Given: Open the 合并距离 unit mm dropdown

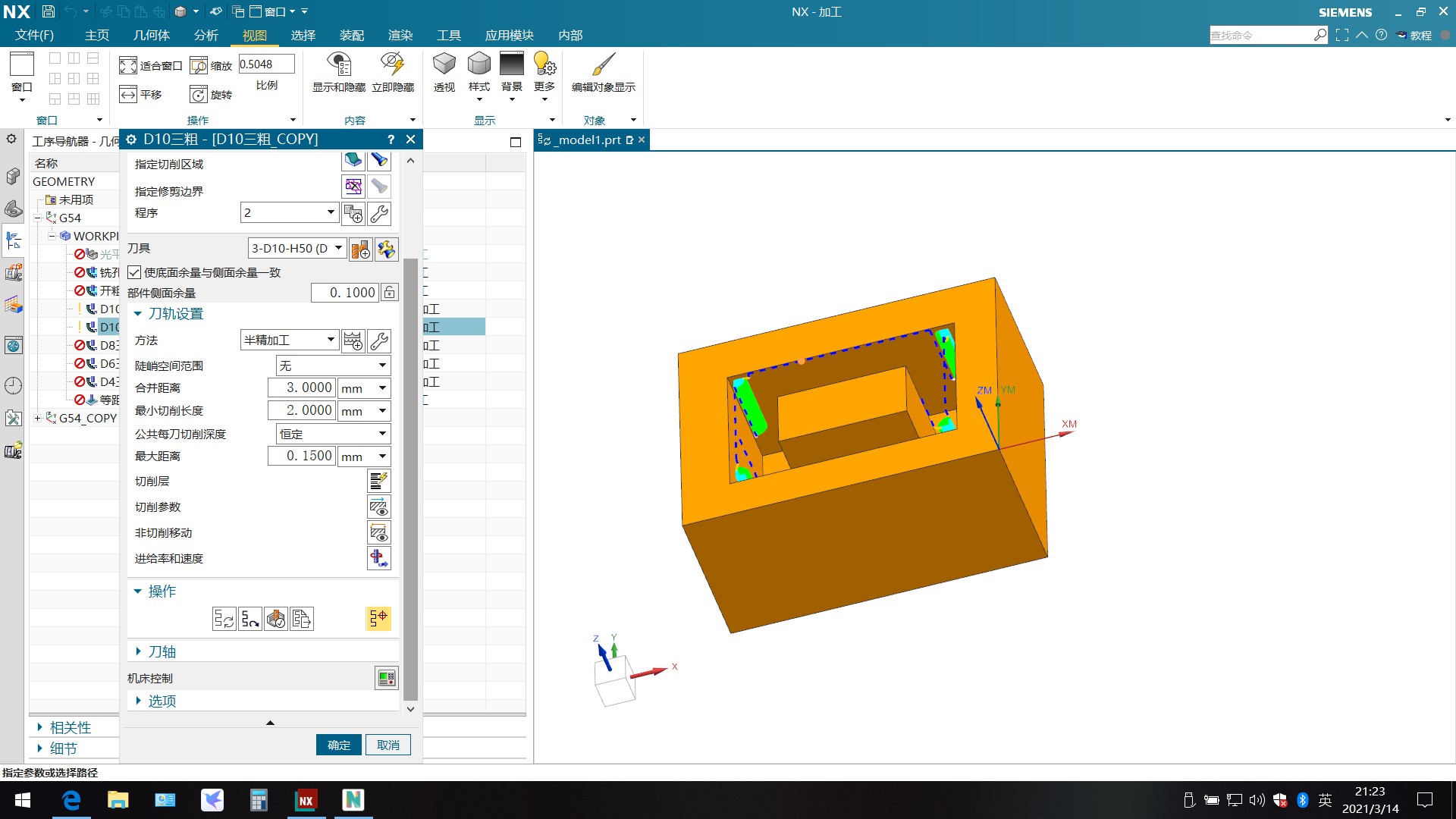Looking at the screenshot, I should [364, 388].
